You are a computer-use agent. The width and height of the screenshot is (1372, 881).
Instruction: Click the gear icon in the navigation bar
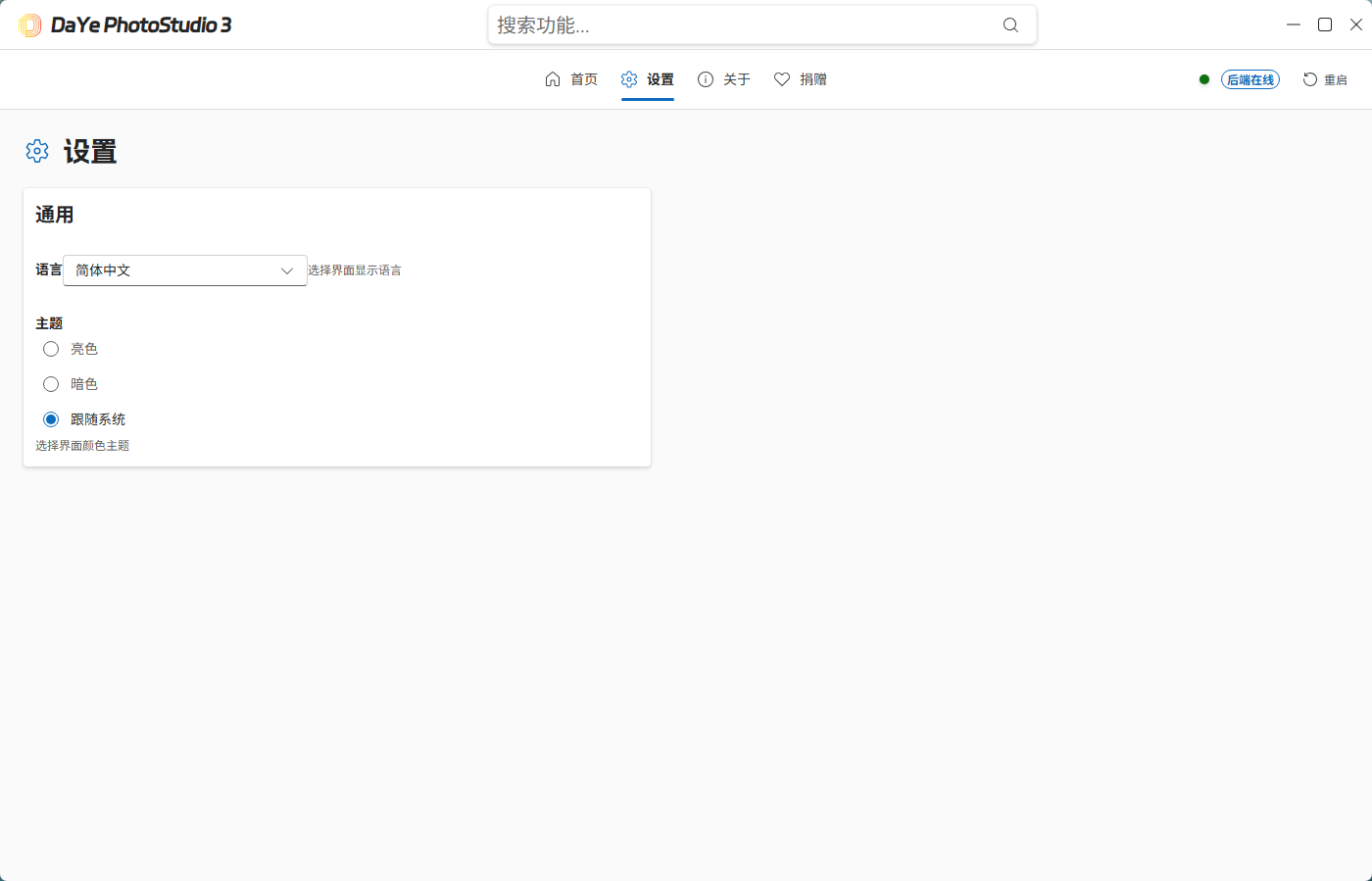[629, 79]
